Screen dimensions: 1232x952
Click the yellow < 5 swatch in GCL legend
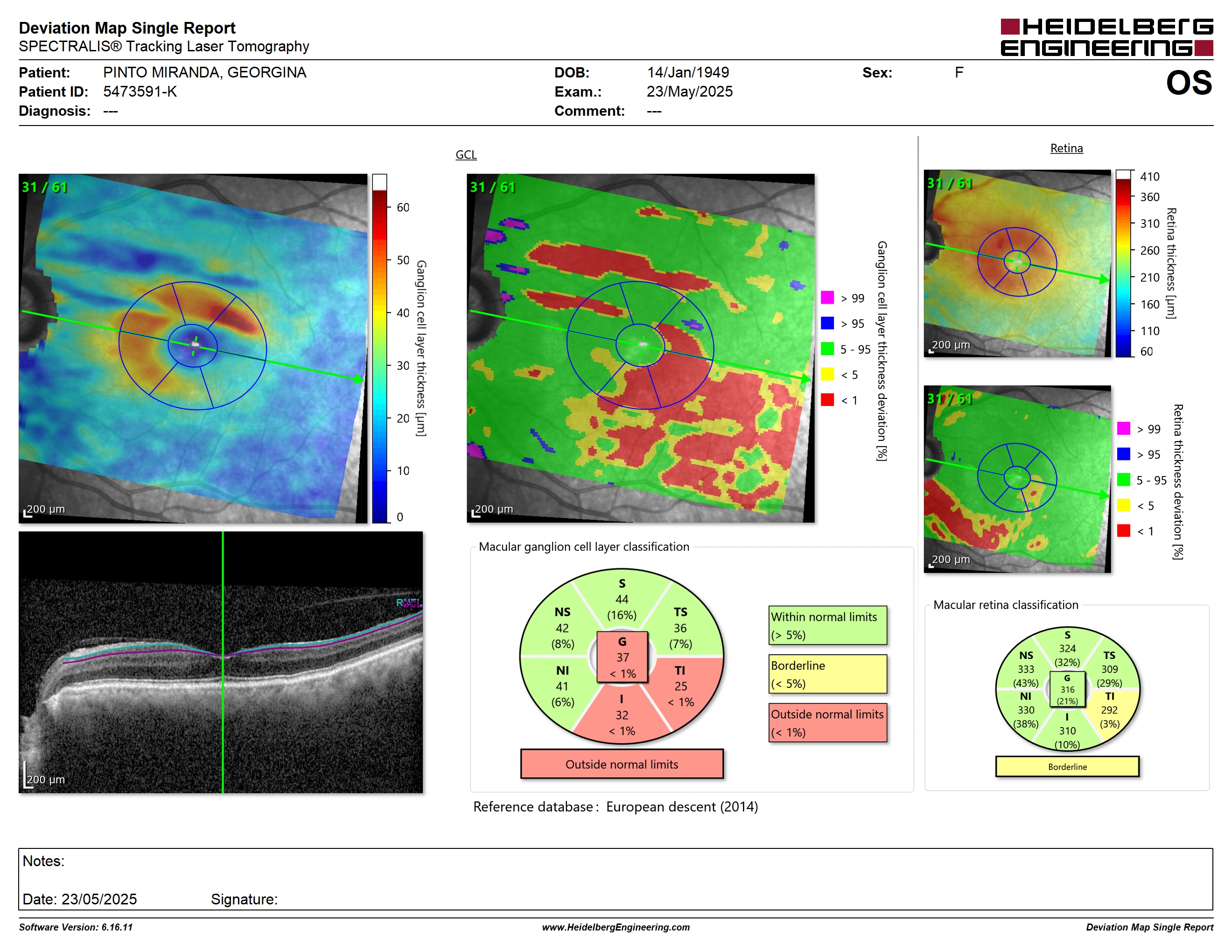(x=827, y=374)
